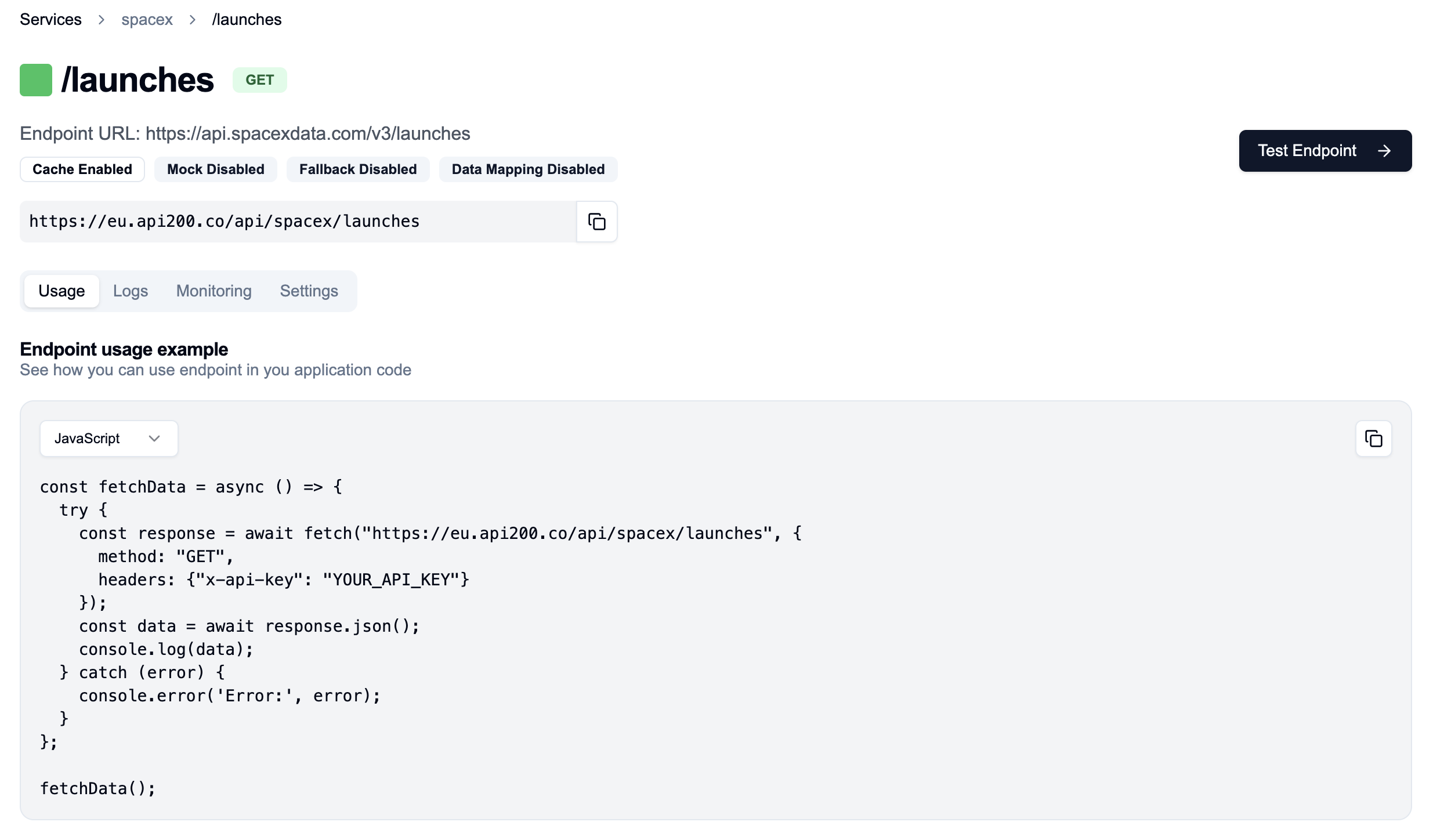
Task: Select the Usage tab
Action: click(x=61, y=291)
